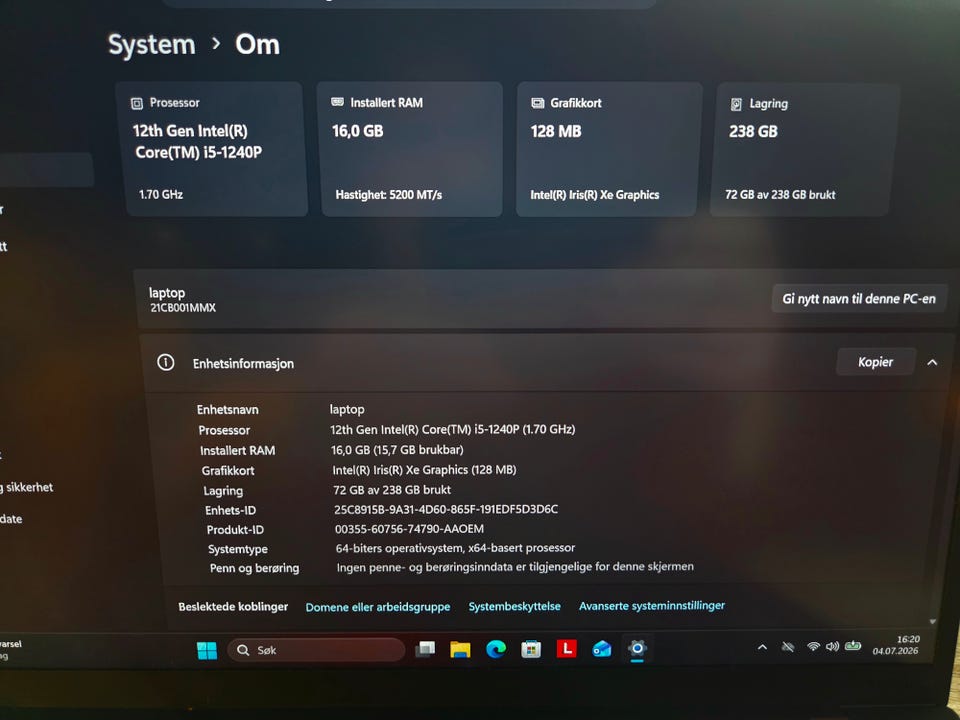Image resolution: width=960 pixels, height=720 pixels.
Task: Click the battery icon in system tray
Action: pyautogui.click(x=853, y=646)
